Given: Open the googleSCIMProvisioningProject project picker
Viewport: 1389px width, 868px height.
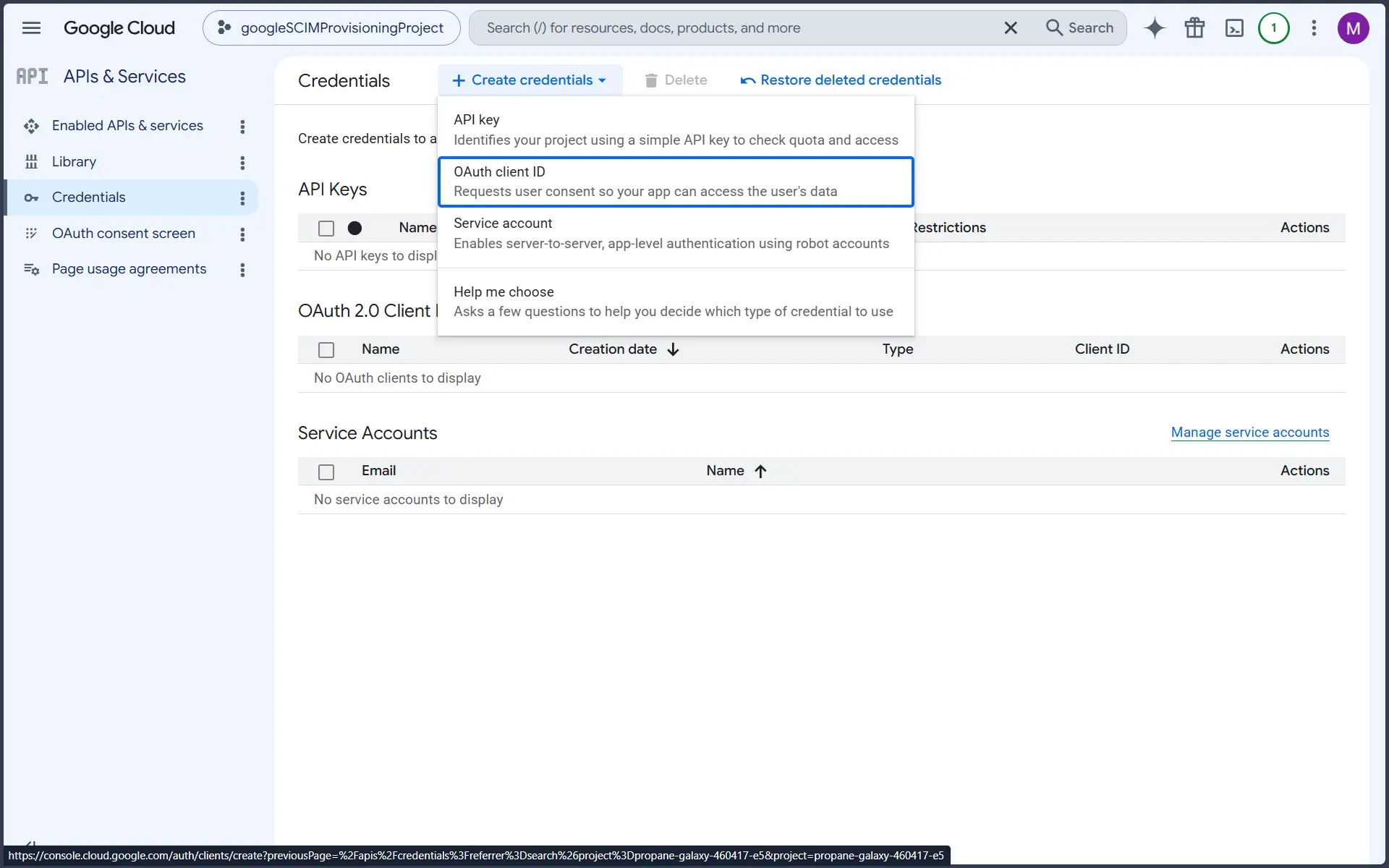Looking at the screenshot, I should click(x=331, y=28).
